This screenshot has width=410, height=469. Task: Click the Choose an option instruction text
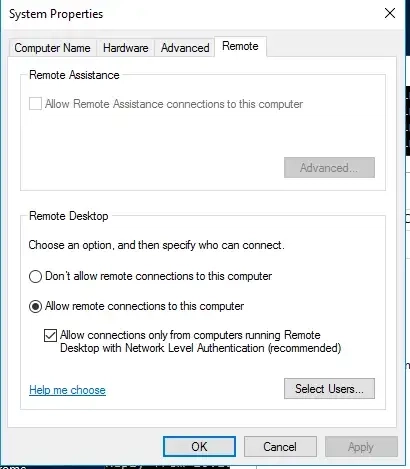tap(156, 245)
